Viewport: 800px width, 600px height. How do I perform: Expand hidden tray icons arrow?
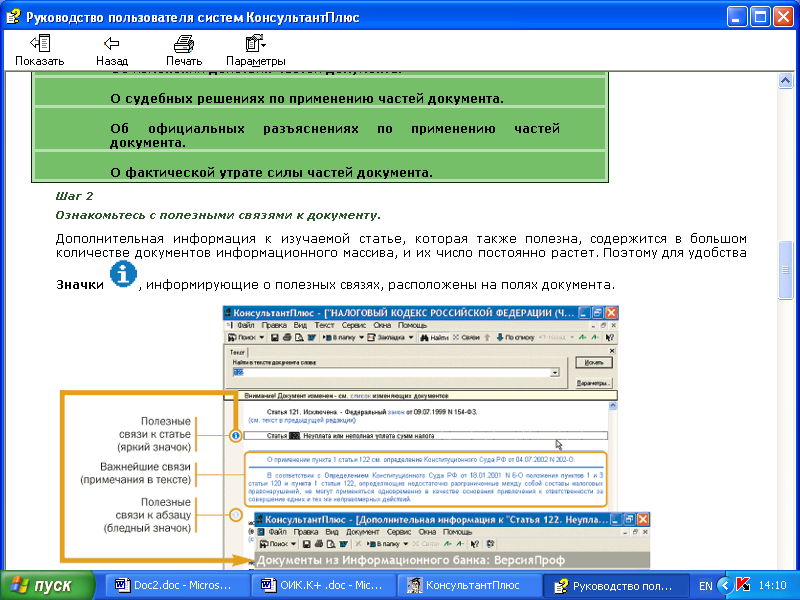pos(724,585)
